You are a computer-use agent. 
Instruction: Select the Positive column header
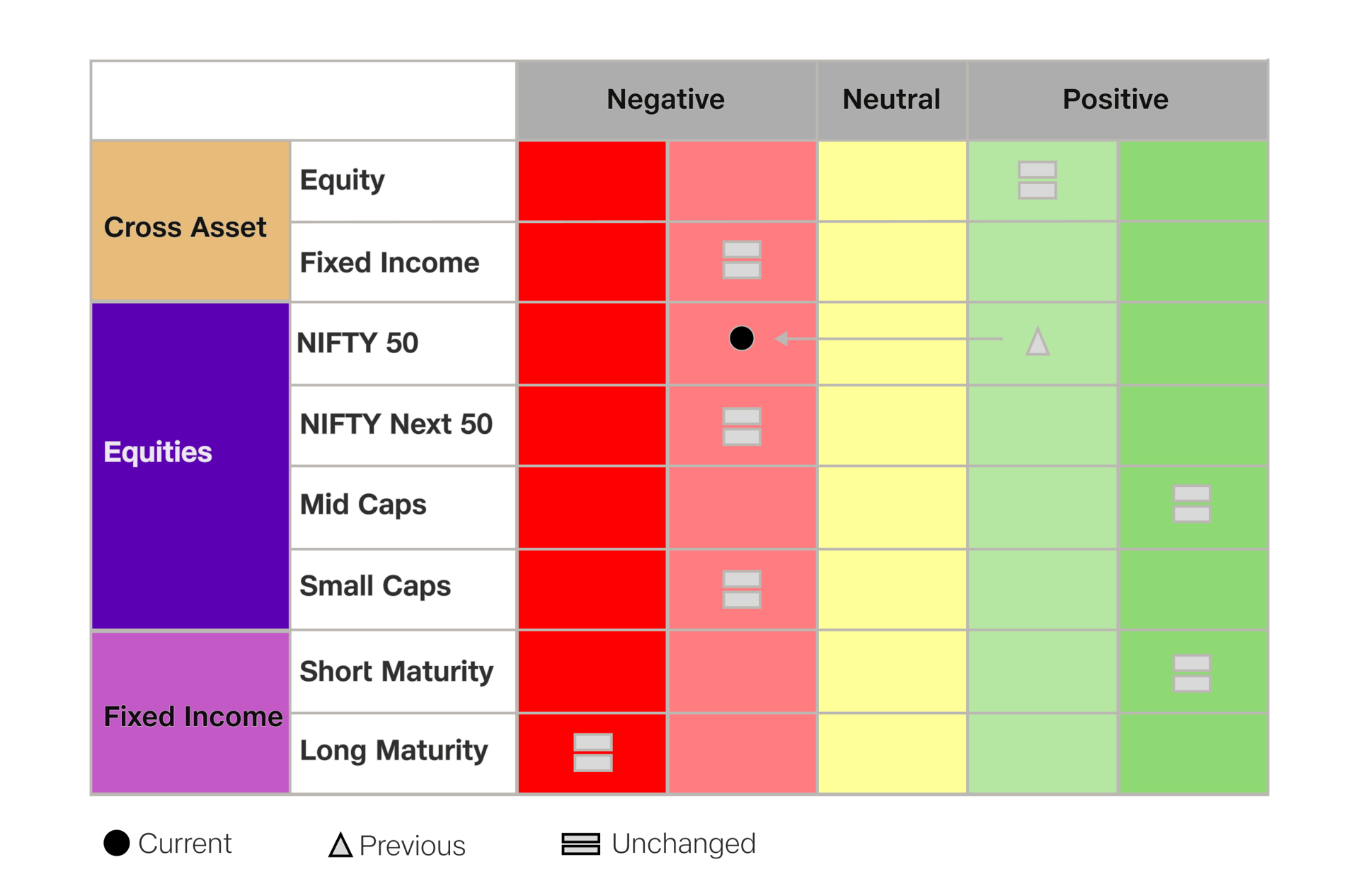[1116, 100]
